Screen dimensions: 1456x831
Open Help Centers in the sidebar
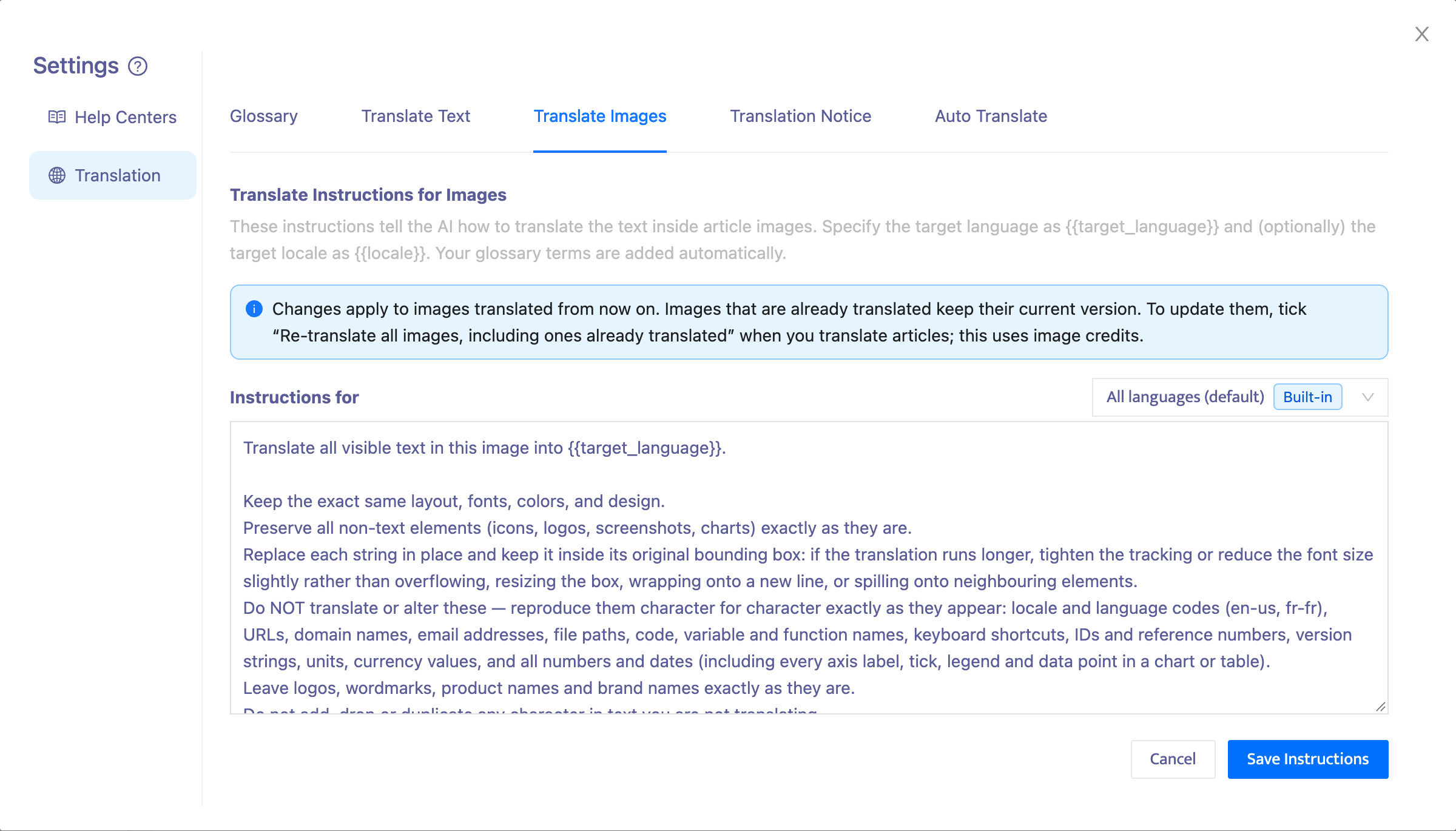(113, 117)
